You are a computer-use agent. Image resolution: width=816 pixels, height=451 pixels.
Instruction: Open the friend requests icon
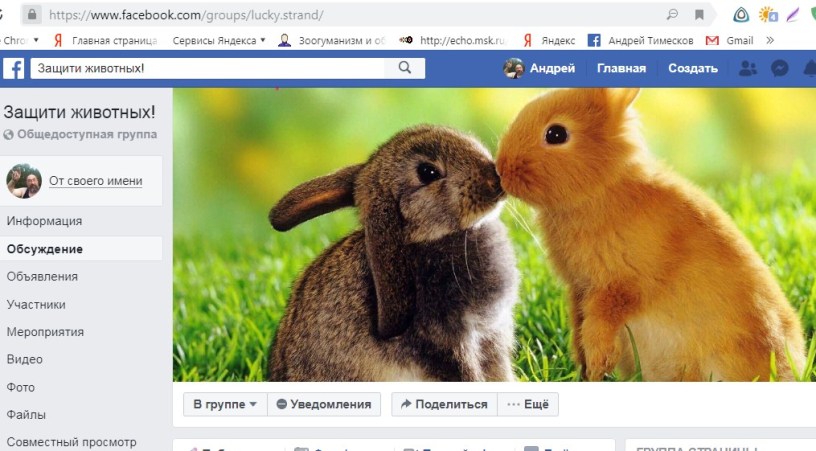point(747,68)
